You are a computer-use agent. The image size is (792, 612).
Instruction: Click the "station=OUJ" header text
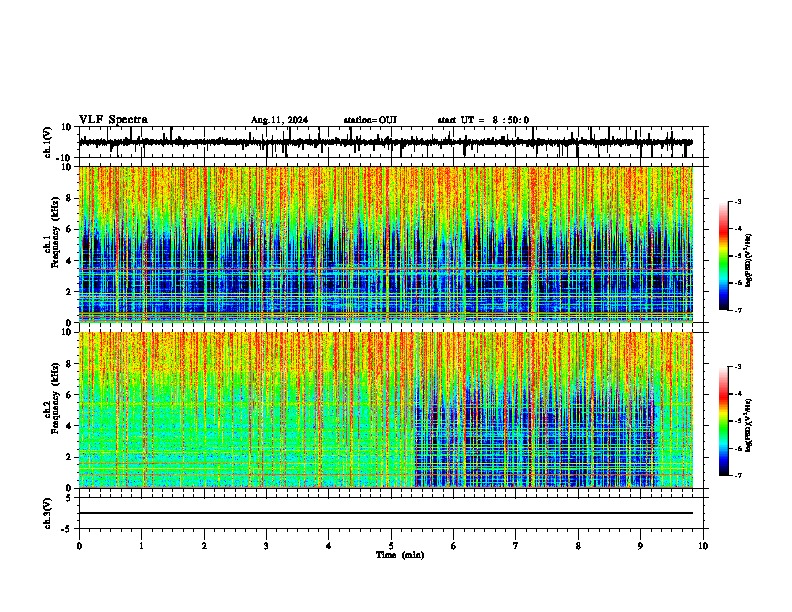pyautogui.click(x=370, y=120)
